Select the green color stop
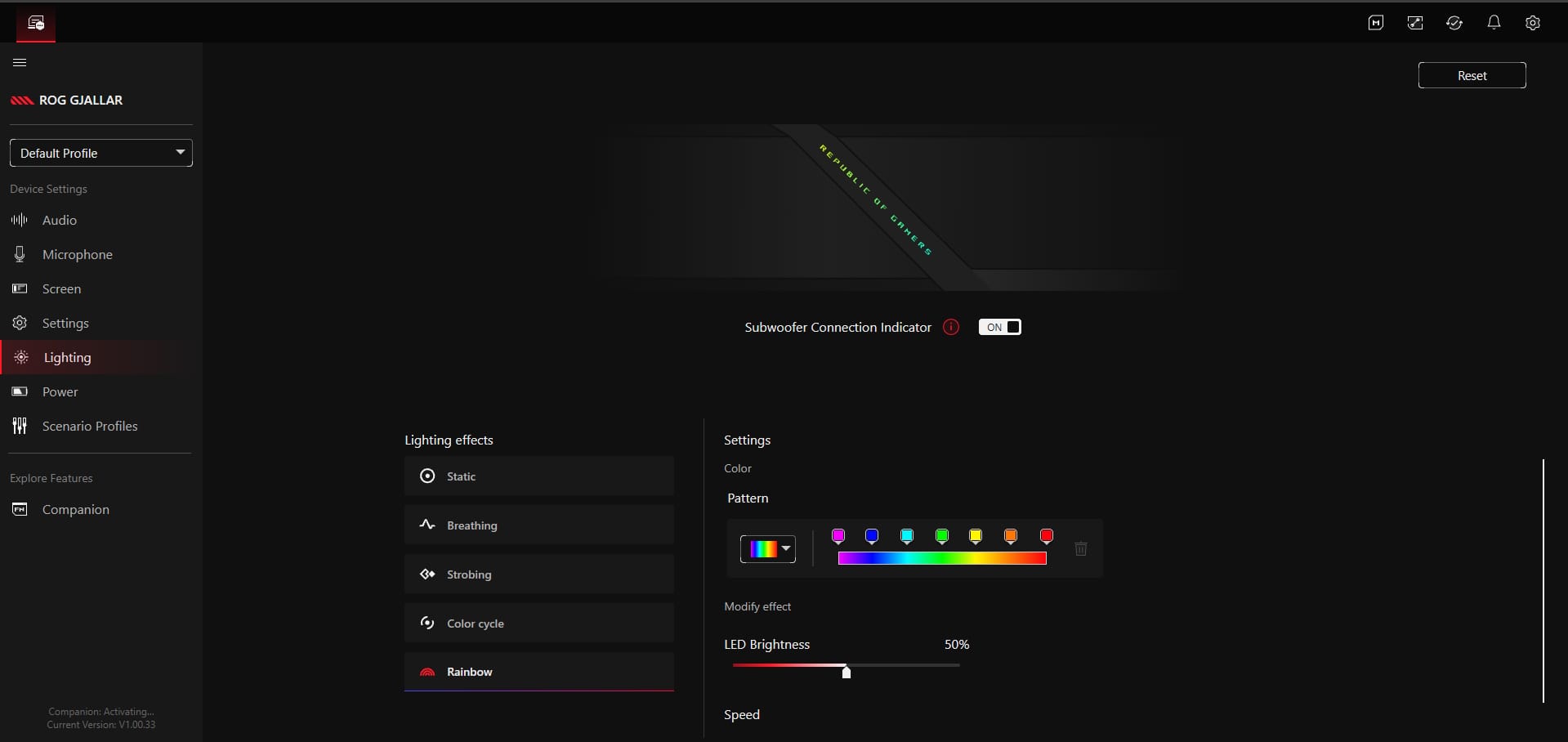The image size is (1568, 742). coord(941,536)
